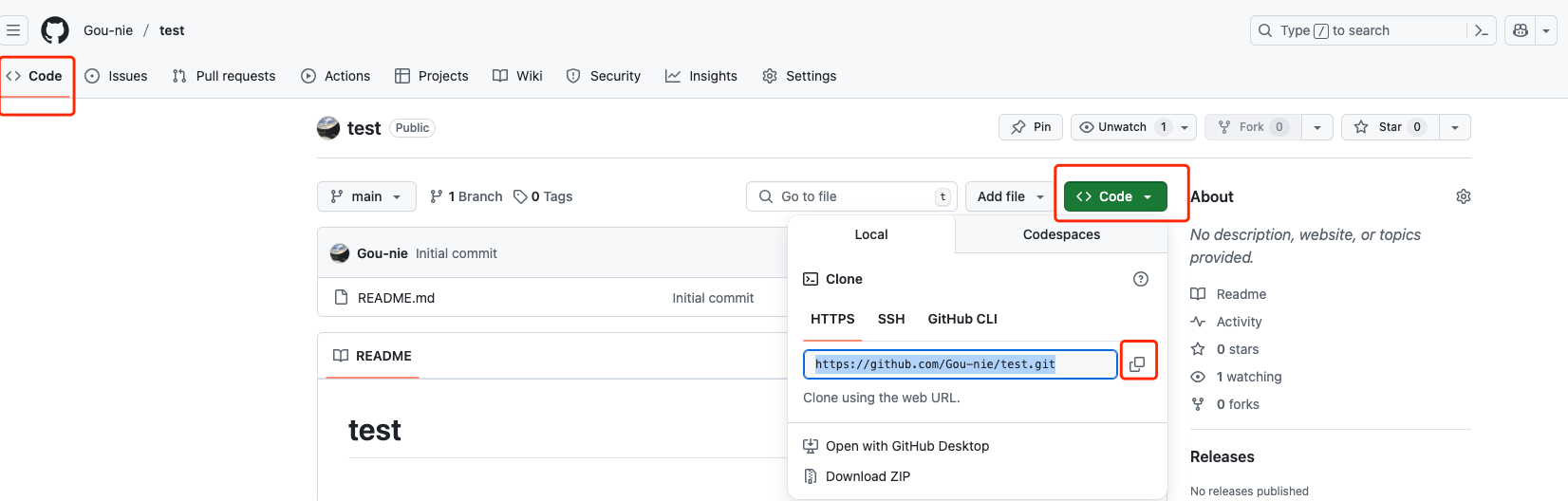This screenshot has width=1568, height=501.
Task: Star the repository
Action: point(1391,127)
